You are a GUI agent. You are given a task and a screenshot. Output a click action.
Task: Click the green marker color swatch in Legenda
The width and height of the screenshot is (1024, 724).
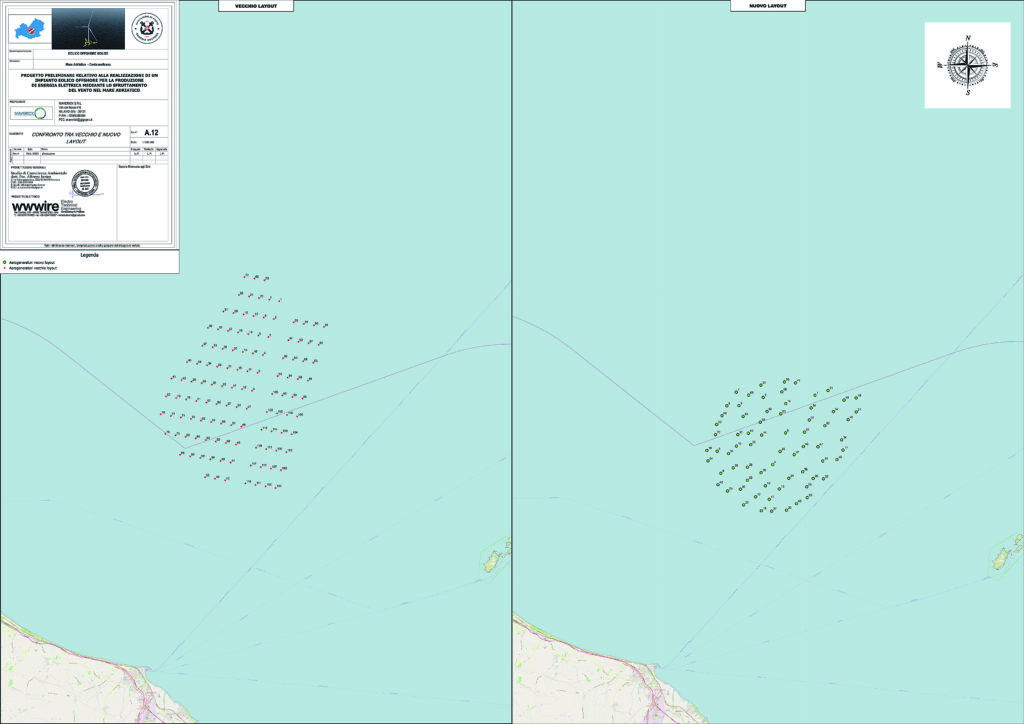(6, 262)
